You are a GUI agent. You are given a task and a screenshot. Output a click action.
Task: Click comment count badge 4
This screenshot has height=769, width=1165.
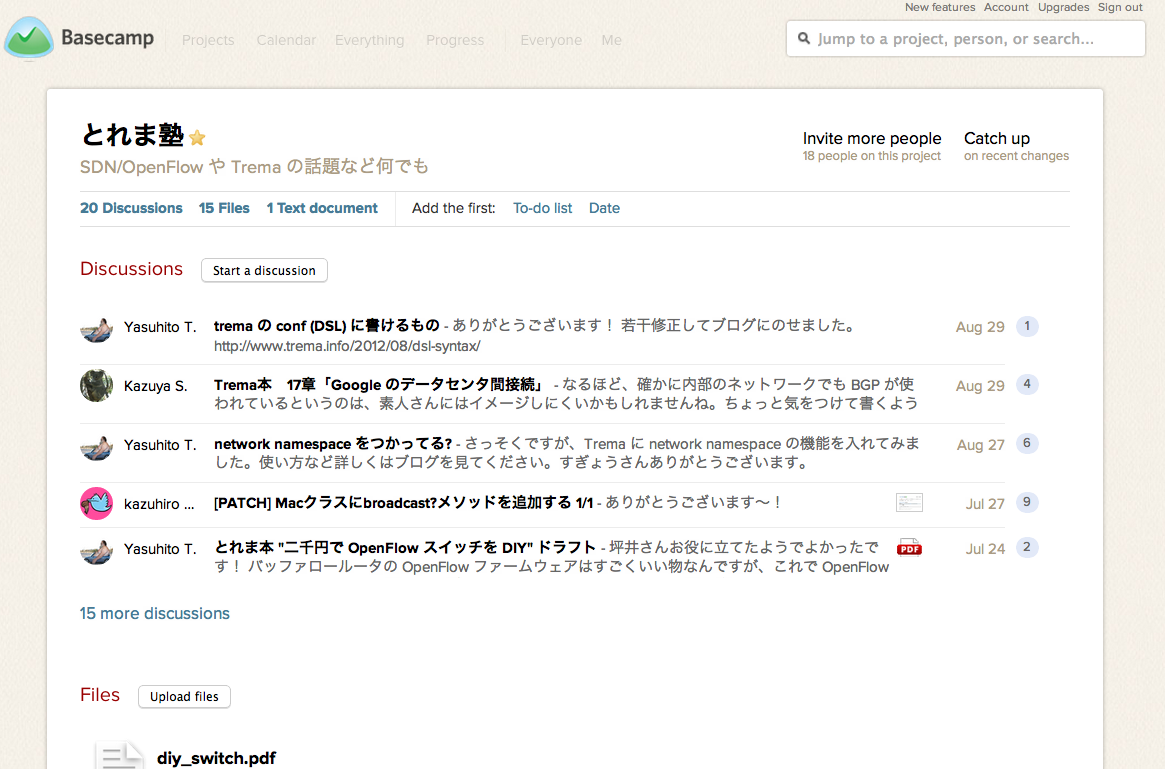click(x=1027, y=384)
